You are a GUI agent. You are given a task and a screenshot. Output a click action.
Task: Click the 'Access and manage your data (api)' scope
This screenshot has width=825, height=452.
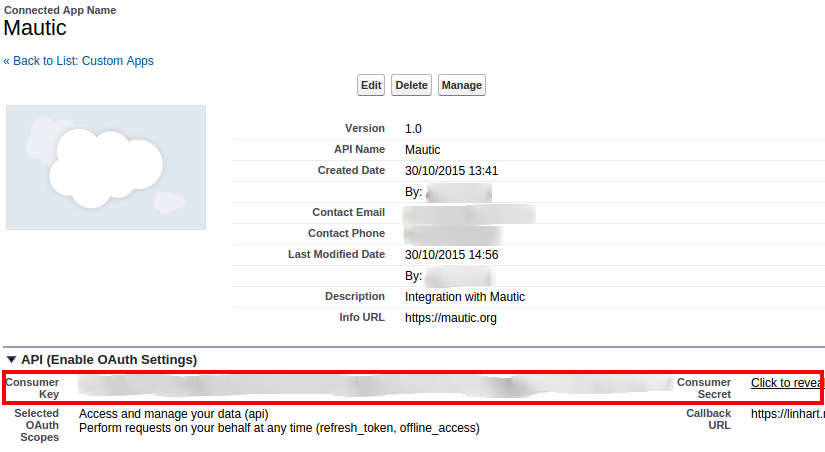pyautogui.click(x=173, y=414)
